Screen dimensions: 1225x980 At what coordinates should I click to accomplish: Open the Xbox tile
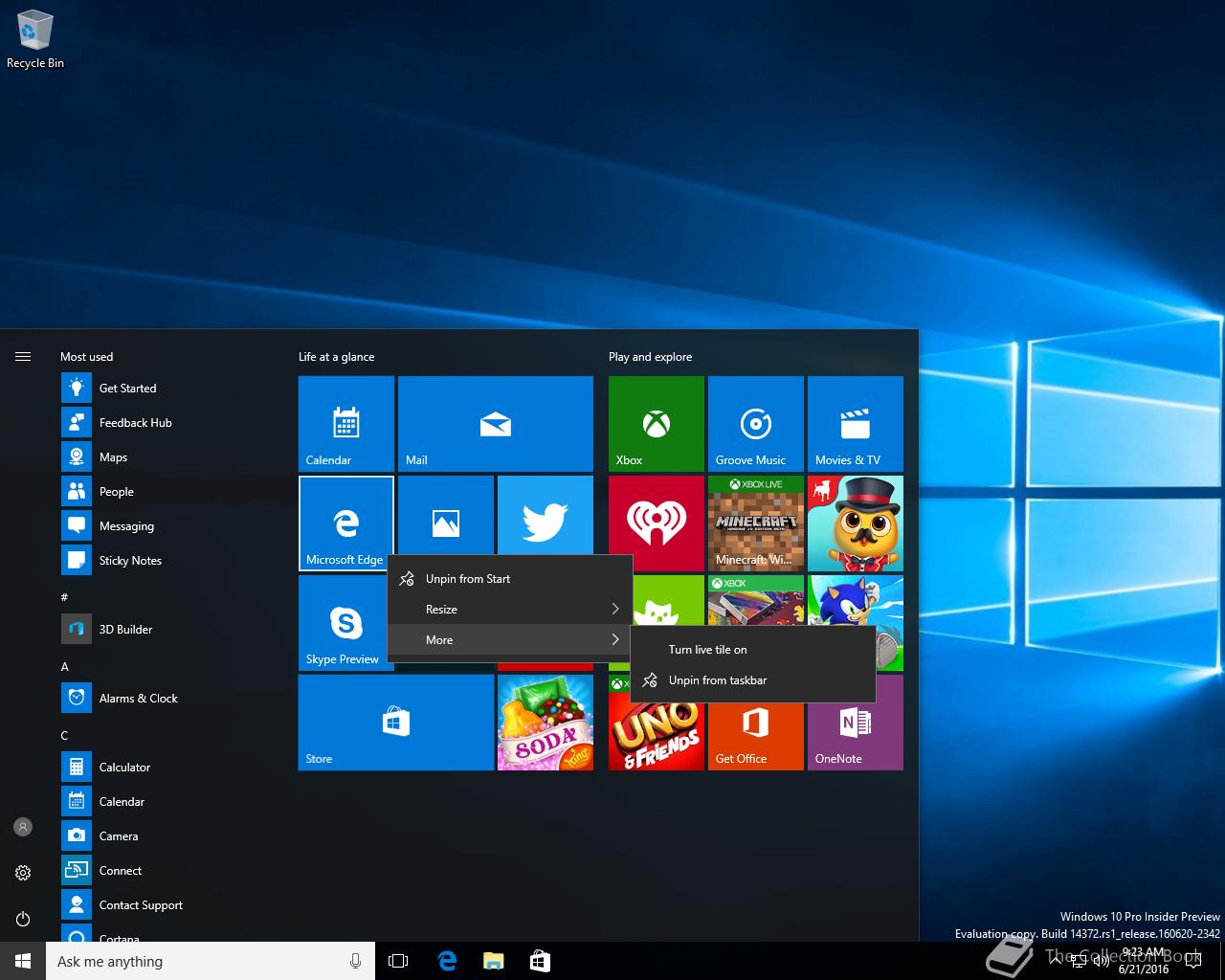[656, 423]
